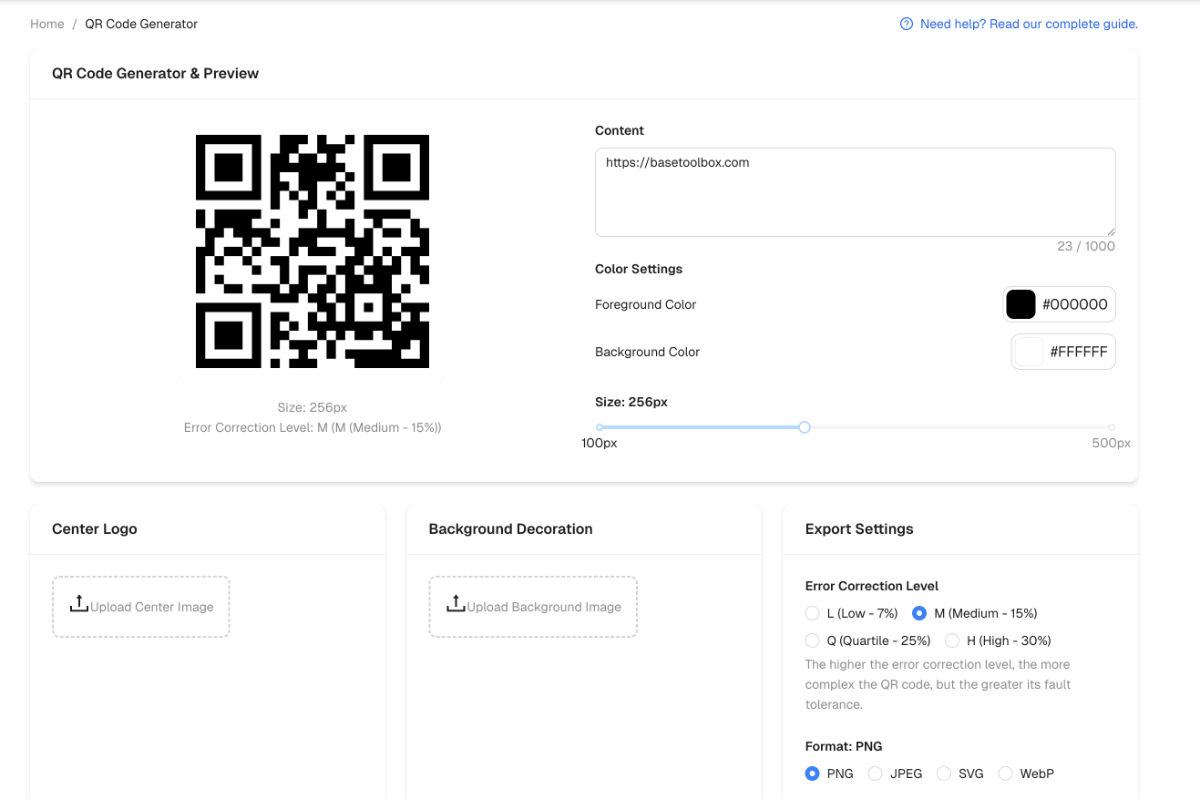
Task: Click the Upload Center Image button
Action: pos(141,607)
